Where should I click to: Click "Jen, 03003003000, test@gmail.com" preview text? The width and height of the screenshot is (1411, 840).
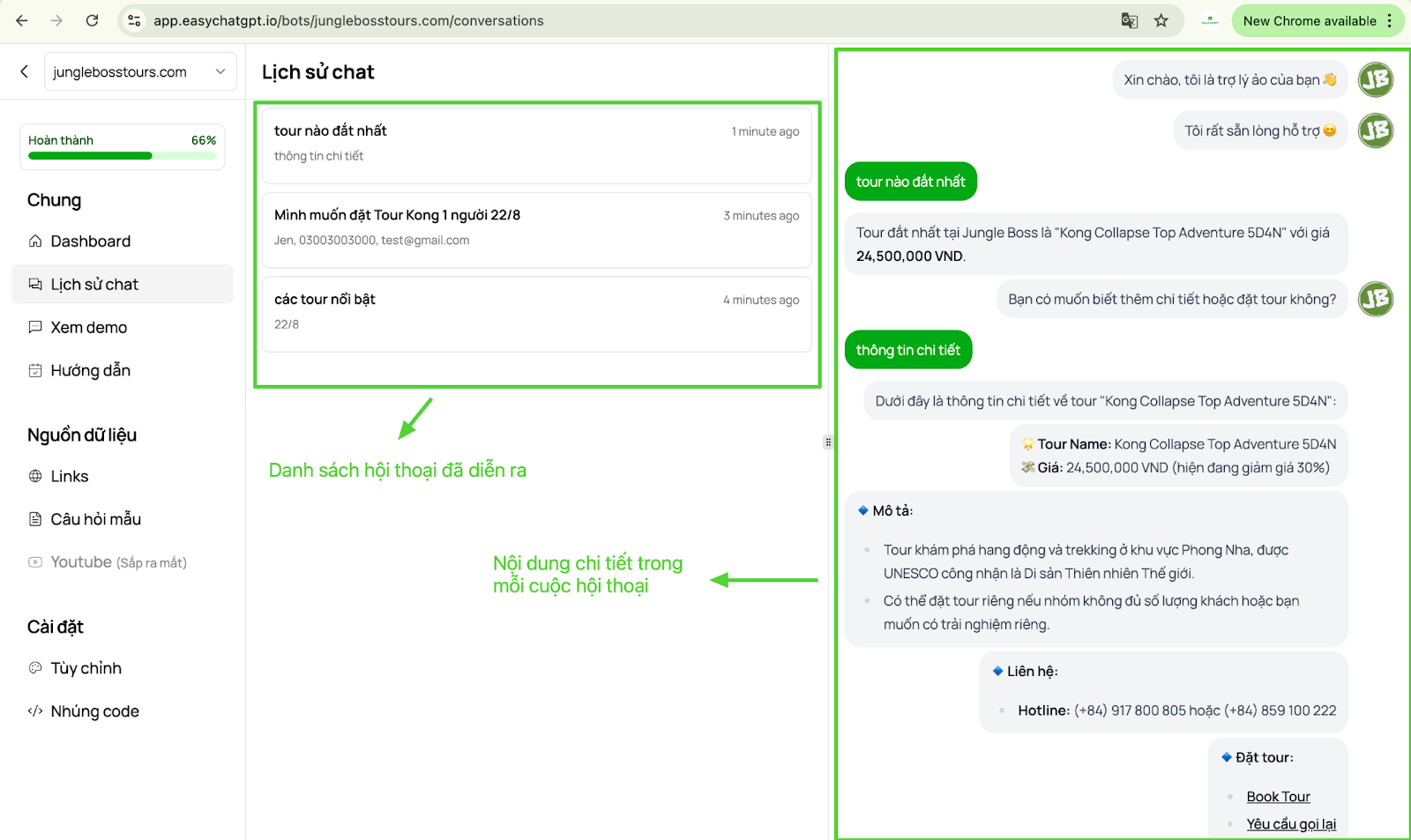coord(372,241)
